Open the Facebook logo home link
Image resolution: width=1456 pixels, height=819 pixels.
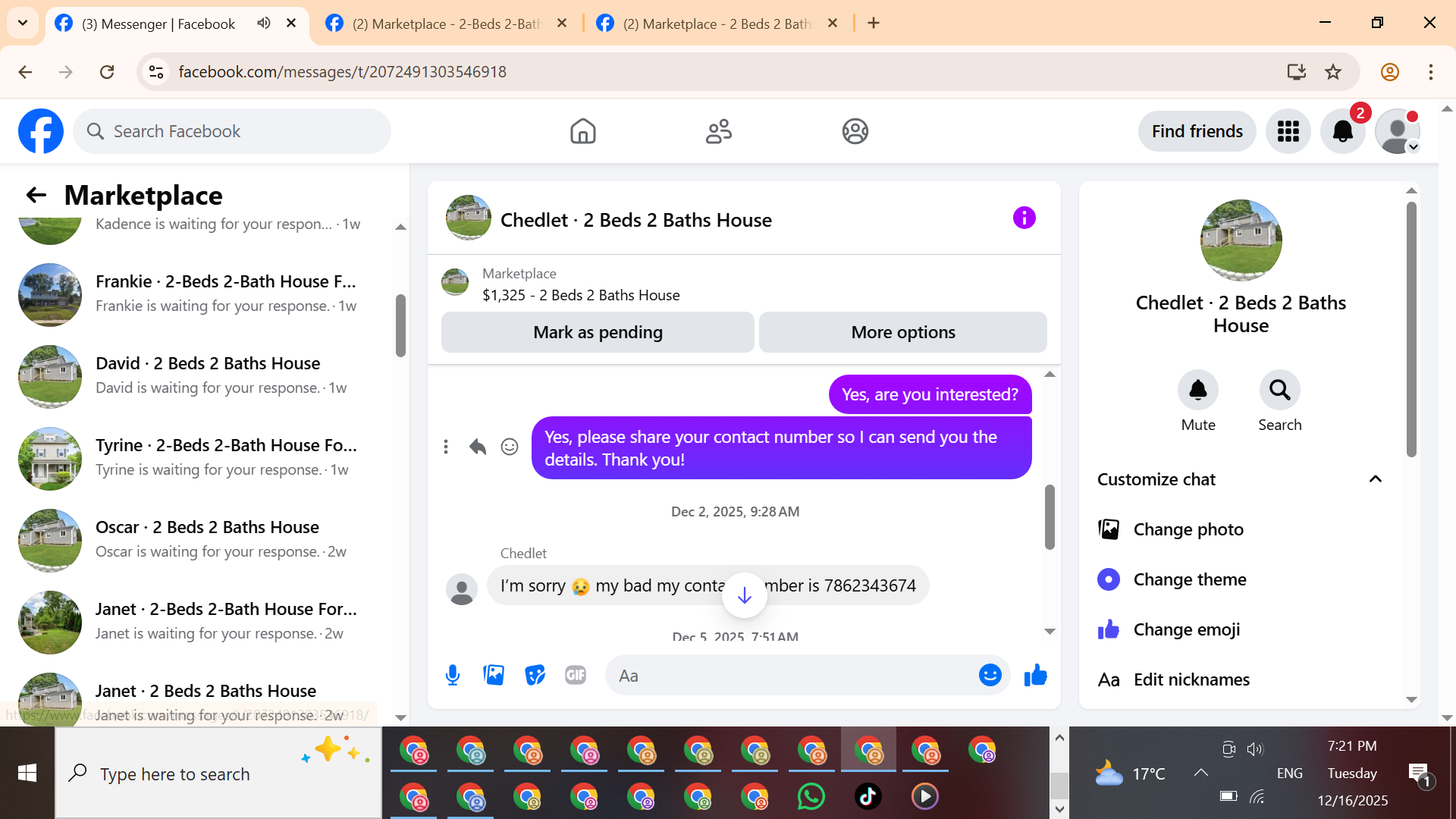[x=41, y=131]
